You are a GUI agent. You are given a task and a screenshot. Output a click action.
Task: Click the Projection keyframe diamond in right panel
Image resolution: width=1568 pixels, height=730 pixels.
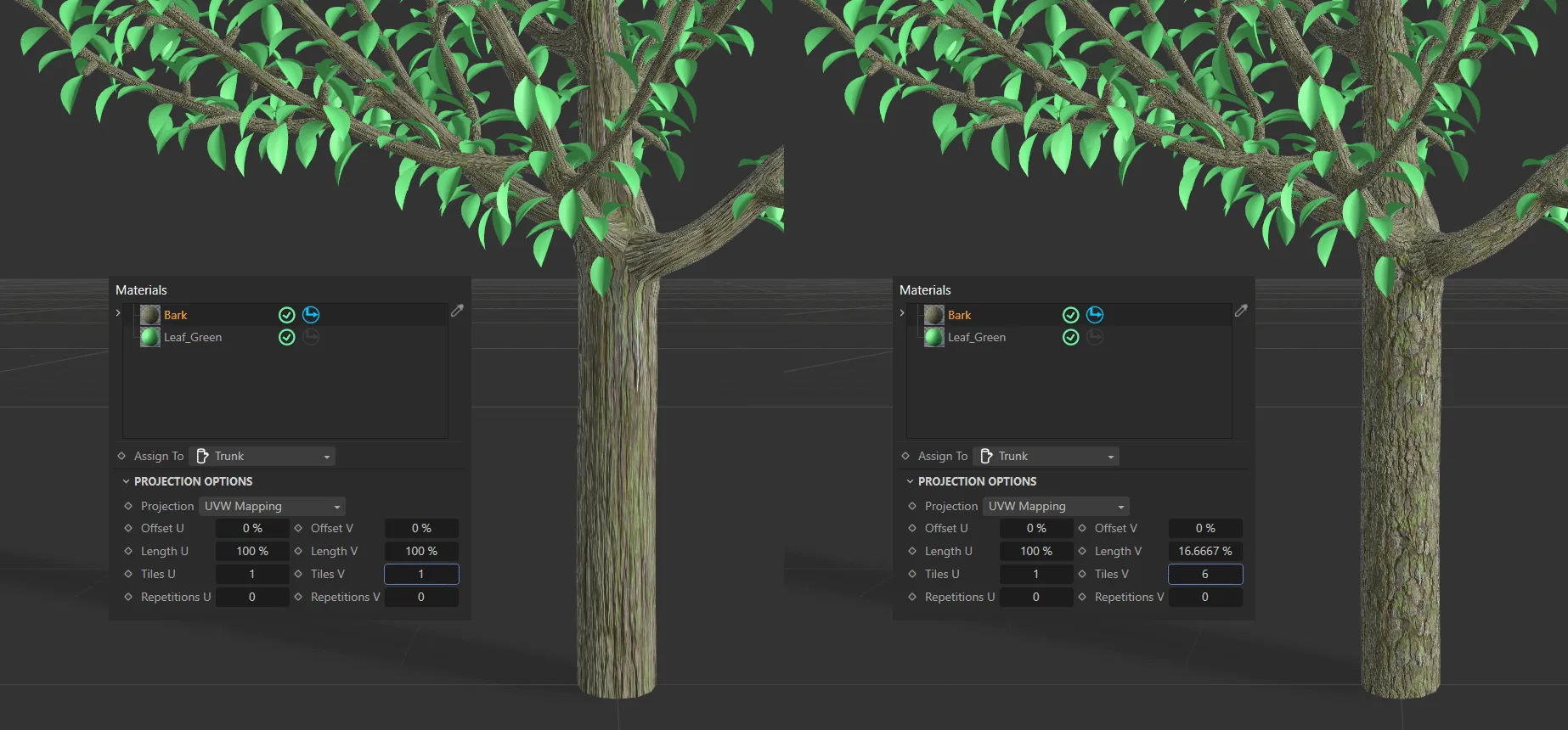click(x=912, y=506)
